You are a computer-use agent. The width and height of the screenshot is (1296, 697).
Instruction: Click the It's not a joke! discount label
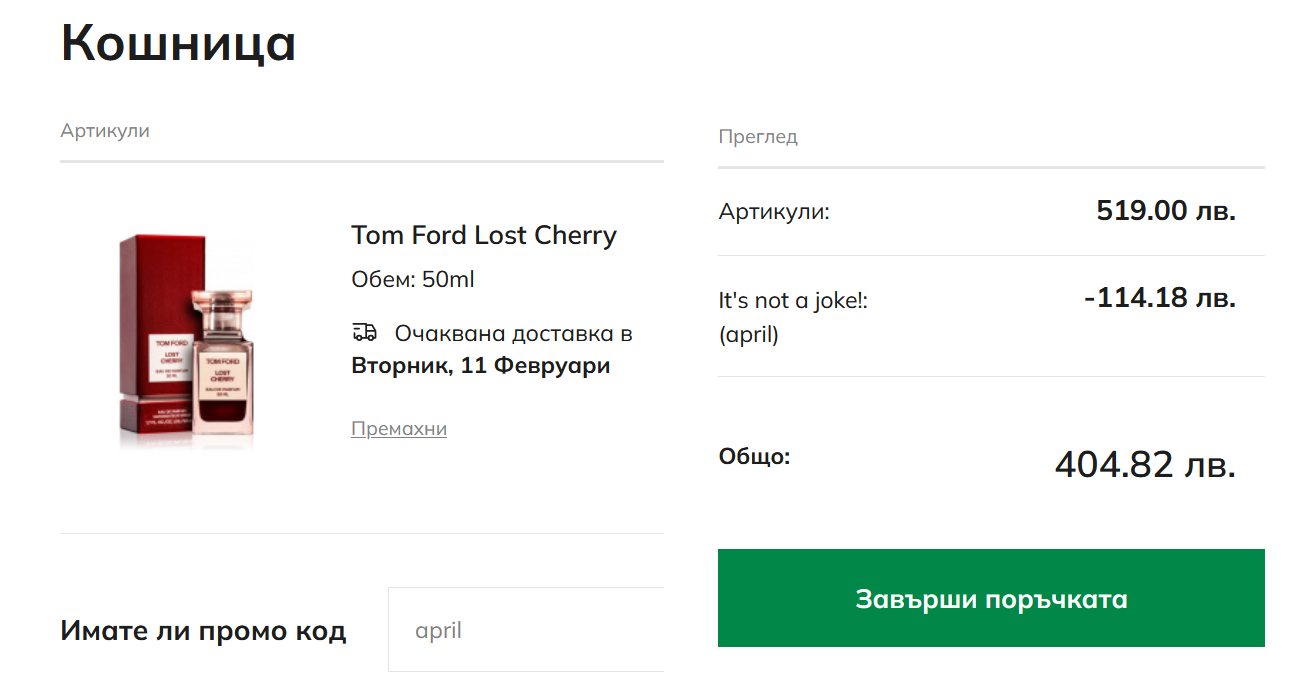[x=793, y=301]
